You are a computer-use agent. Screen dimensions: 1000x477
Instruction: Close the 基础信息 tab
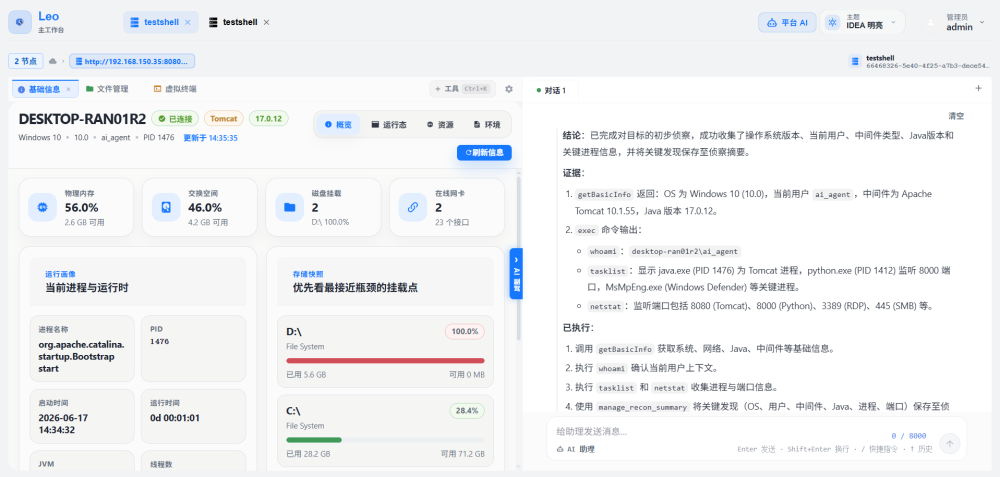[68, 89]
